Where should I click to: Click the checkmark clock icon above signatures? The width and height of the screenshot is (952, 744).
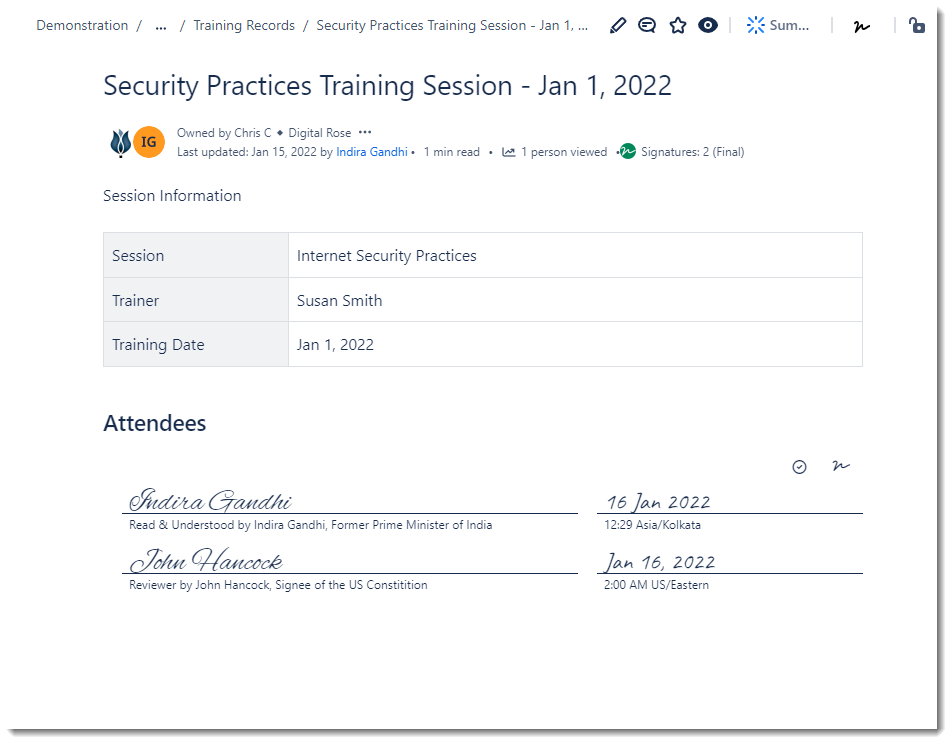click(x=799, y=467)
